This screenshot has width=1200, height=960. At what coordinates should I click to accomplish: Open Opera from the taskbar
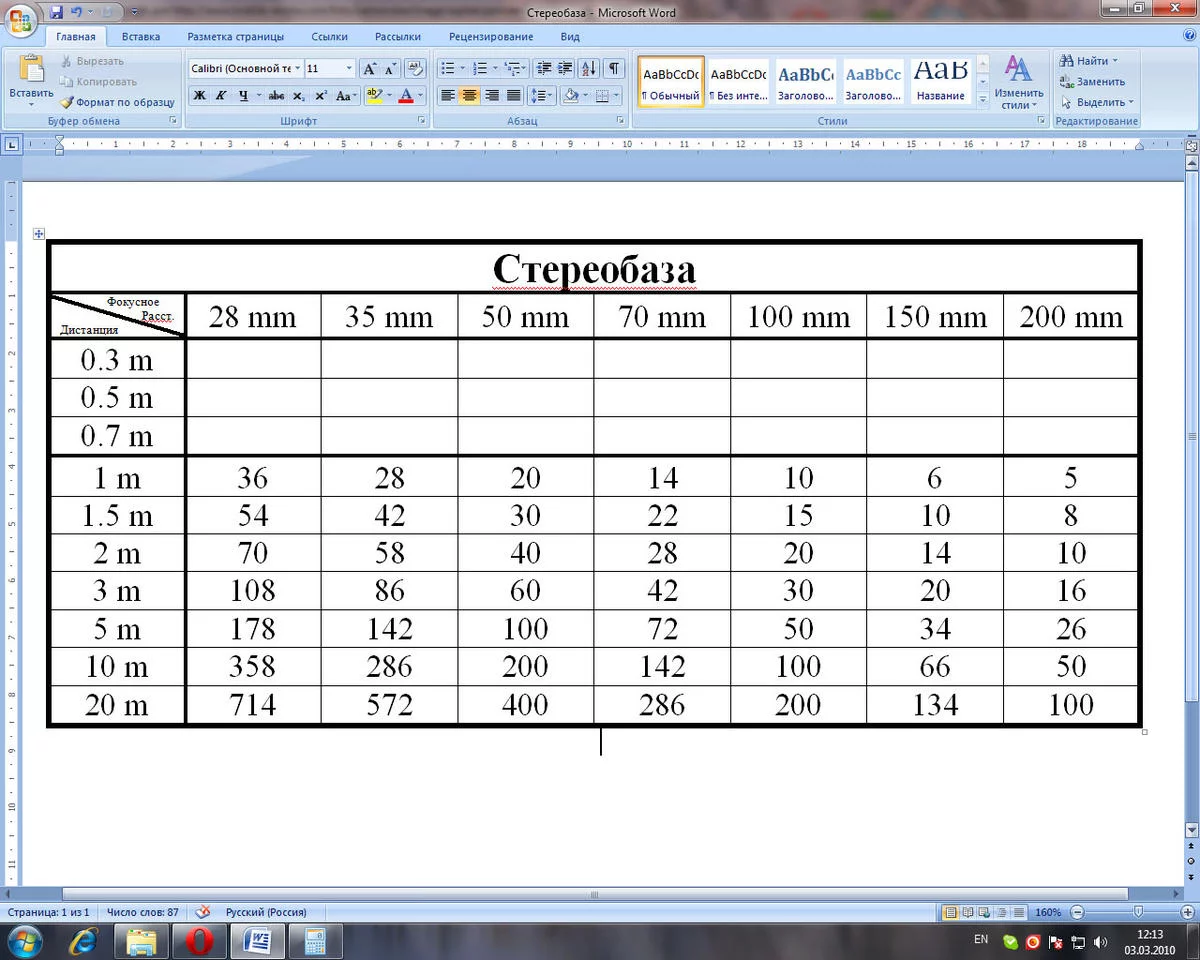coord(200,941)
